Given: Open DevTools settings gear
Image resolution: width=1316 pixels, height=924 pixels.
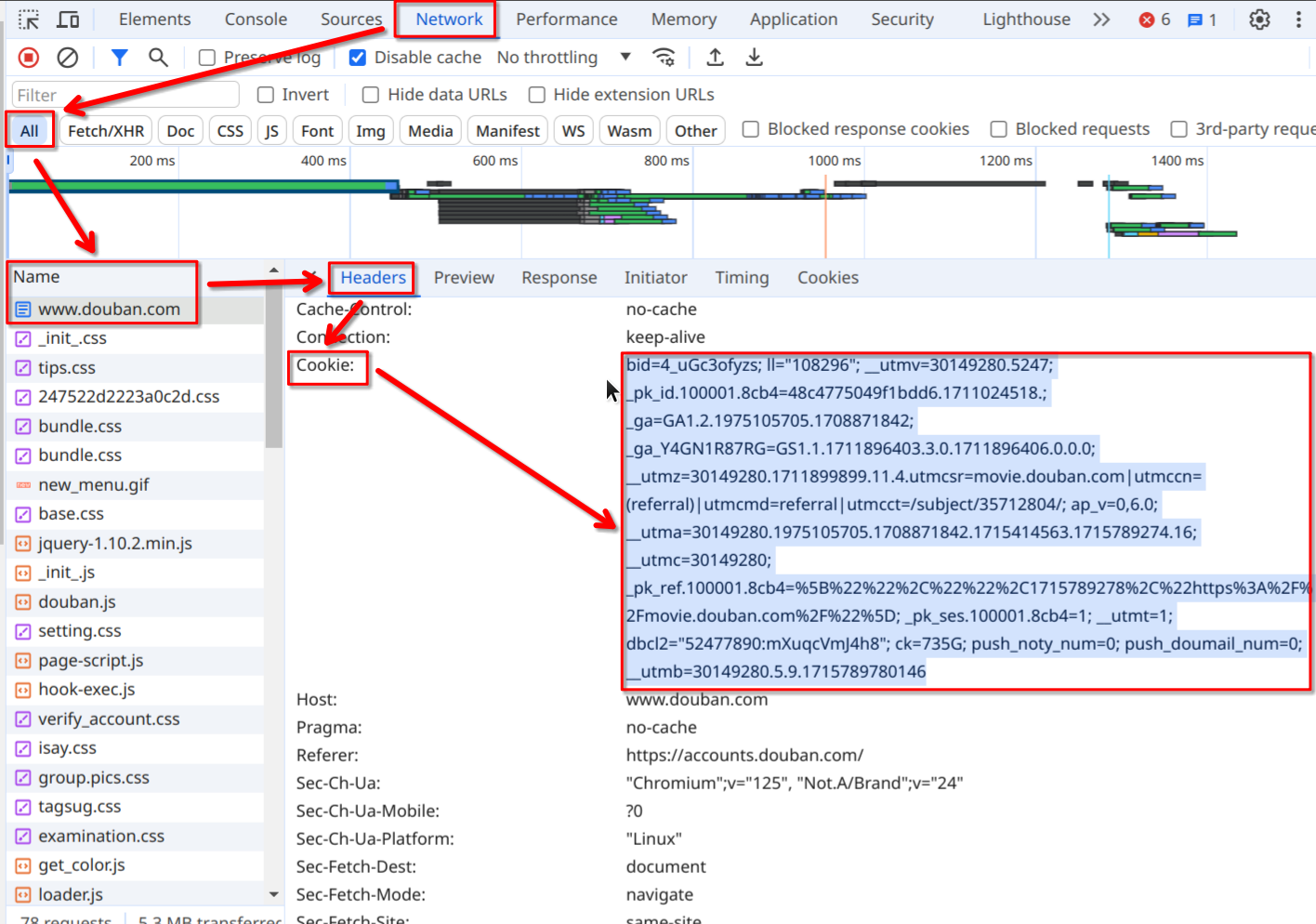Looking at the screenshot, I should pos(1259,20).
